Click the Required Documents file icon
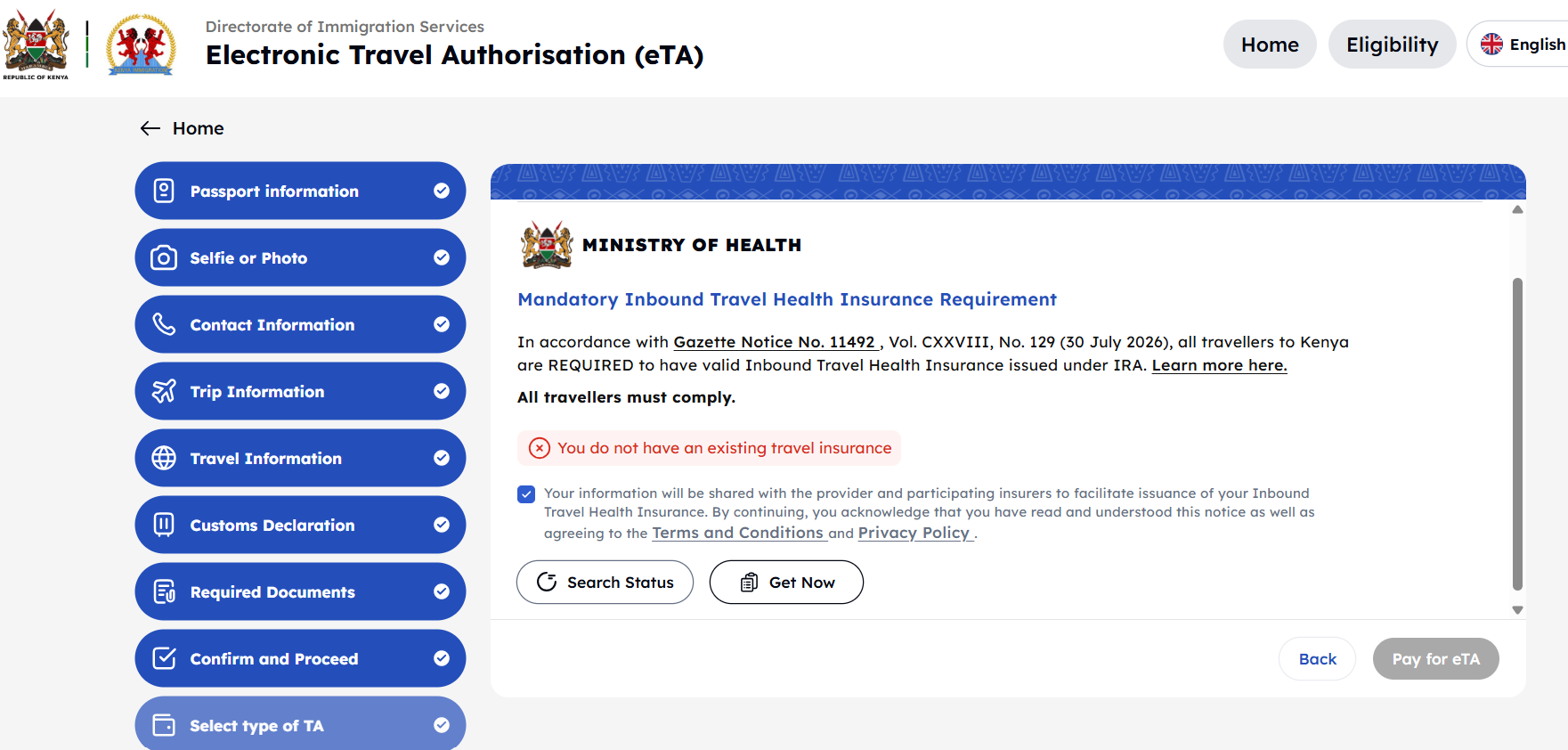This screenshot has width=1568, height=750. click(164, 591)
